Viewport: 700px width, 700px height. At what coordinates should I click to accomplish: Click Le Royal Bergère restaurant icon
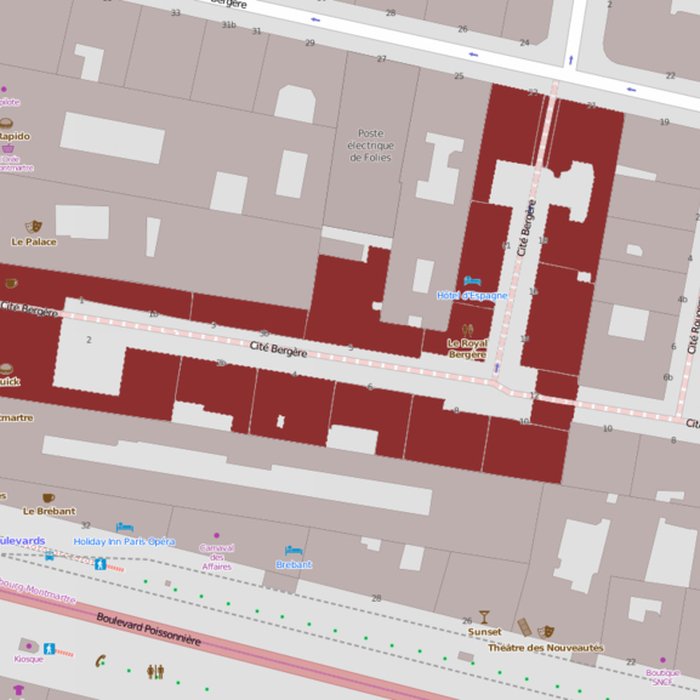pos(467,329)
